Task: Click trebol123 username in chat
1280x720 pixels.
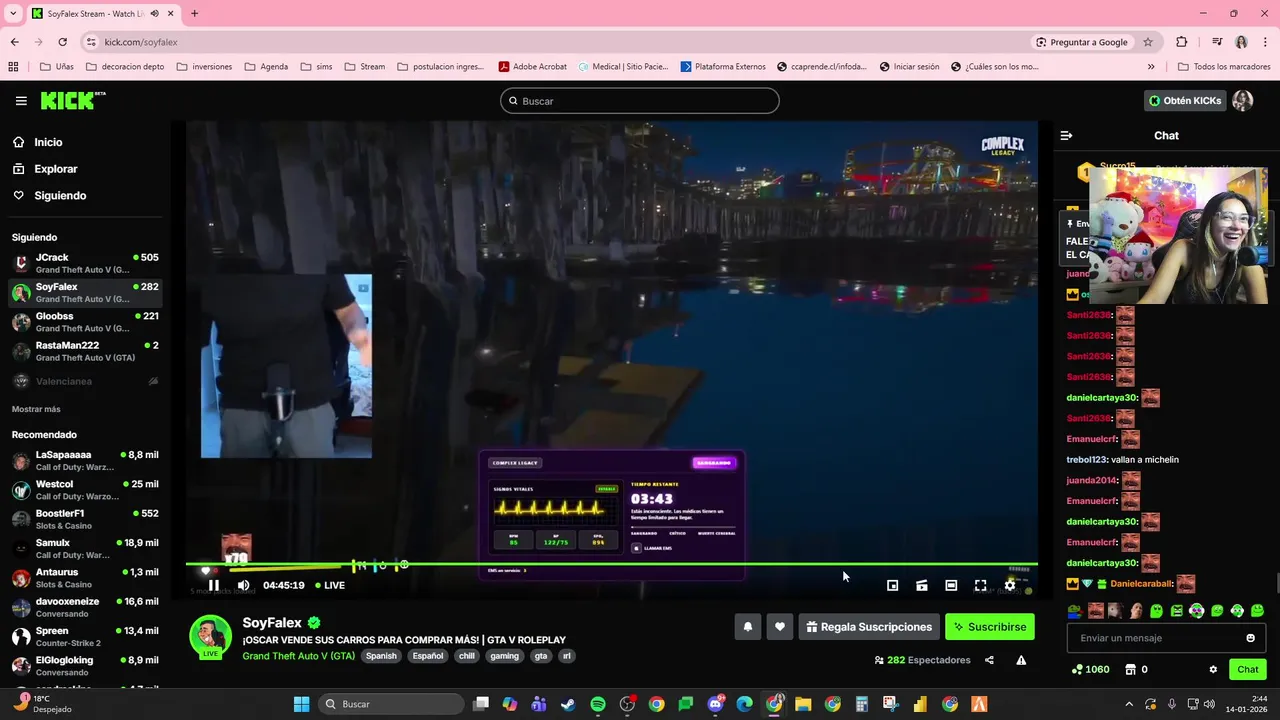Action: (x=1086, y=460)
